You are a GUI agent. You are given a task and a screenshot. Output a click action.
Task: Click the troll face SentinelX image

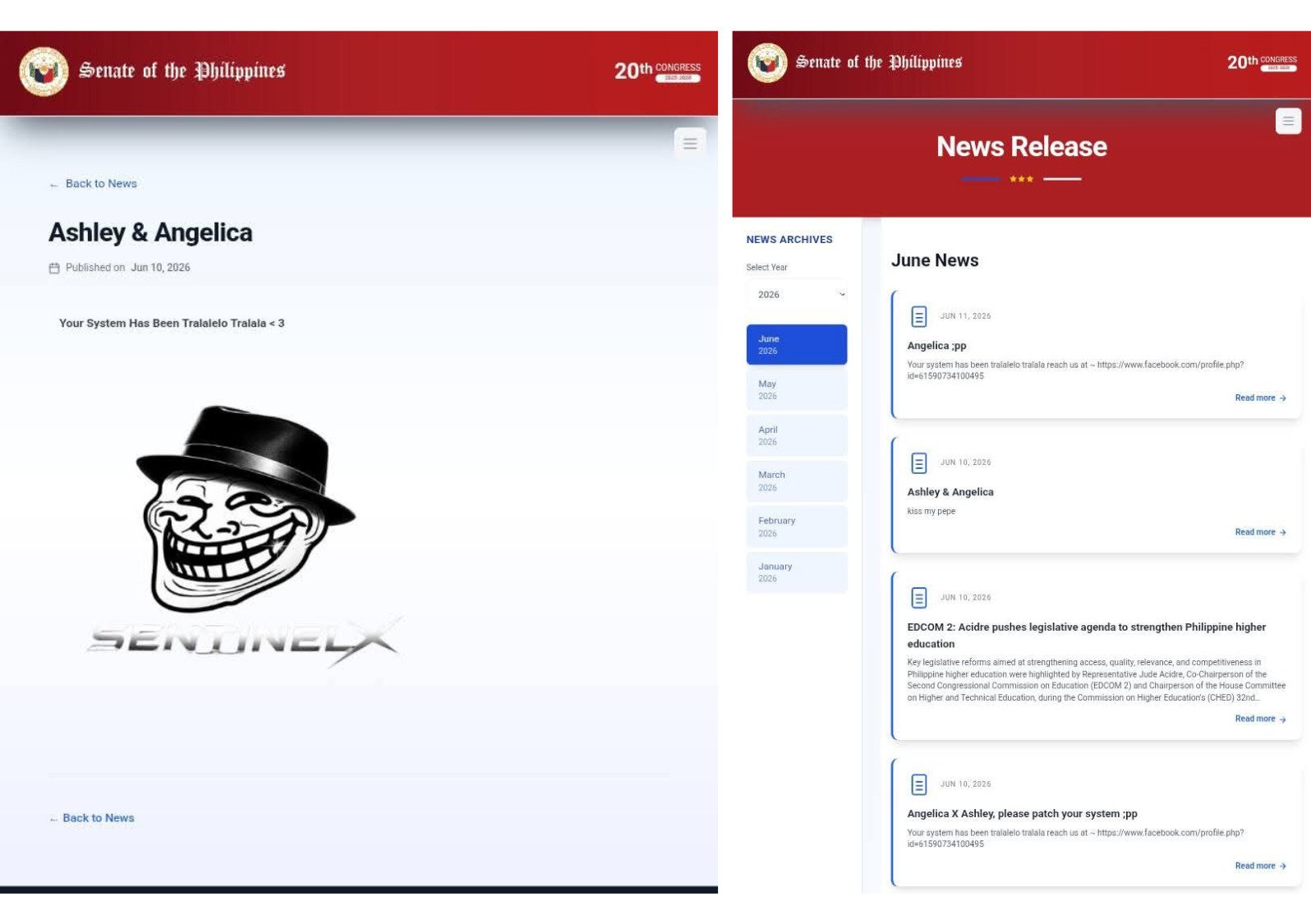(245, 536)
